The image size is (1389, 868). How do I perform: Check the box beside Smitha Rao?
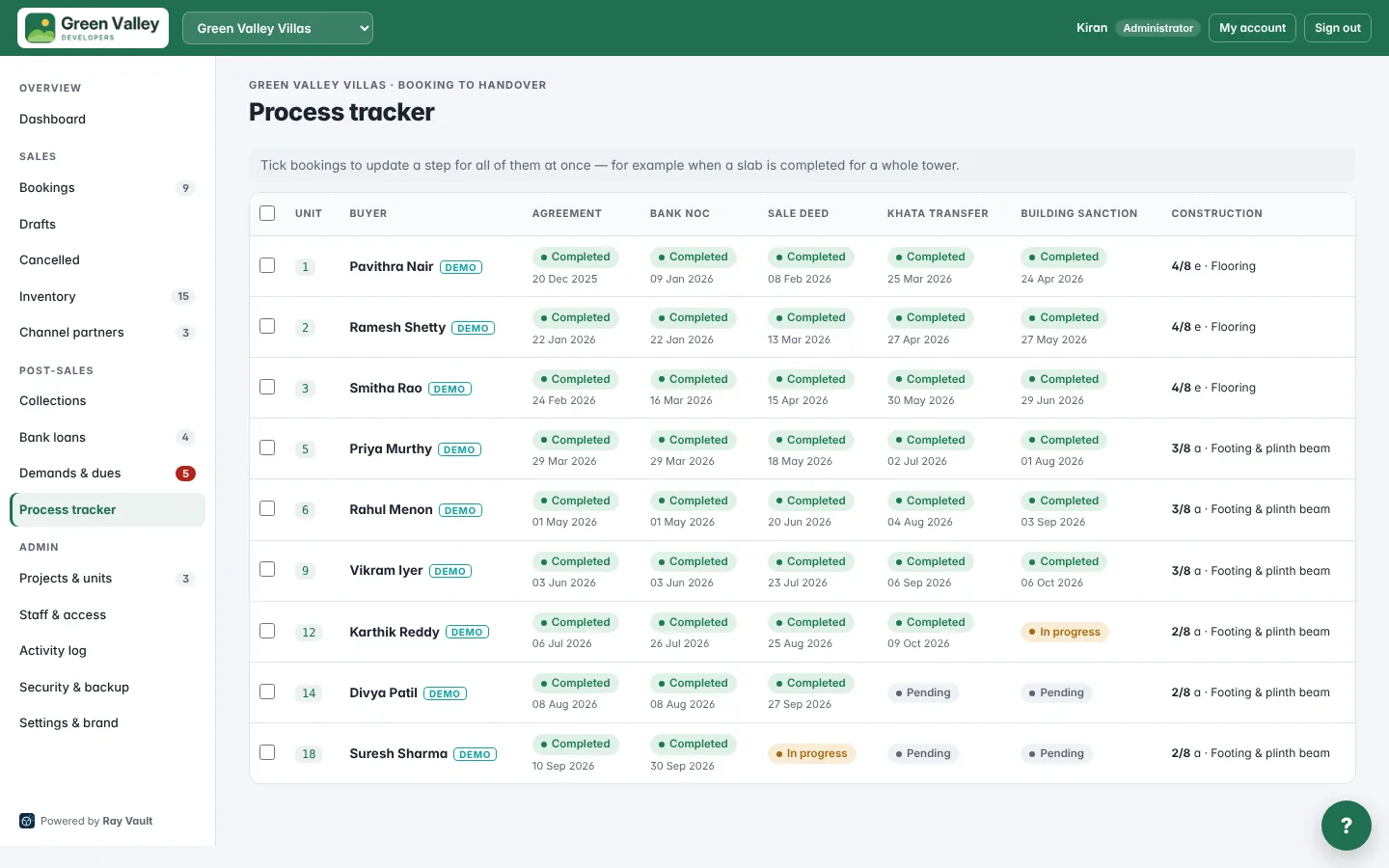267,387
